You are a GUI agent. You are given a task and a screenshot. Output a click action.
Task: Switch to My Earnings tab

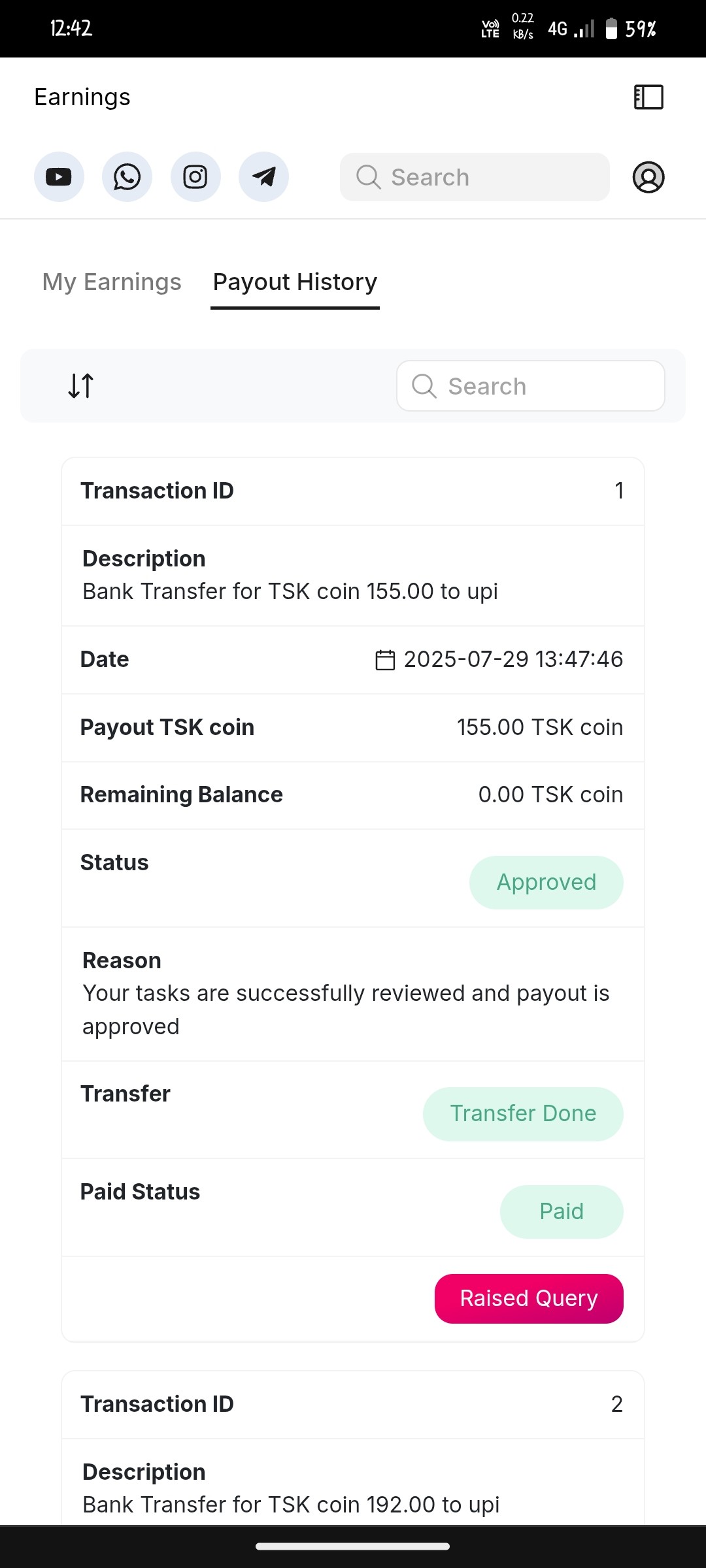pos(112,282)
